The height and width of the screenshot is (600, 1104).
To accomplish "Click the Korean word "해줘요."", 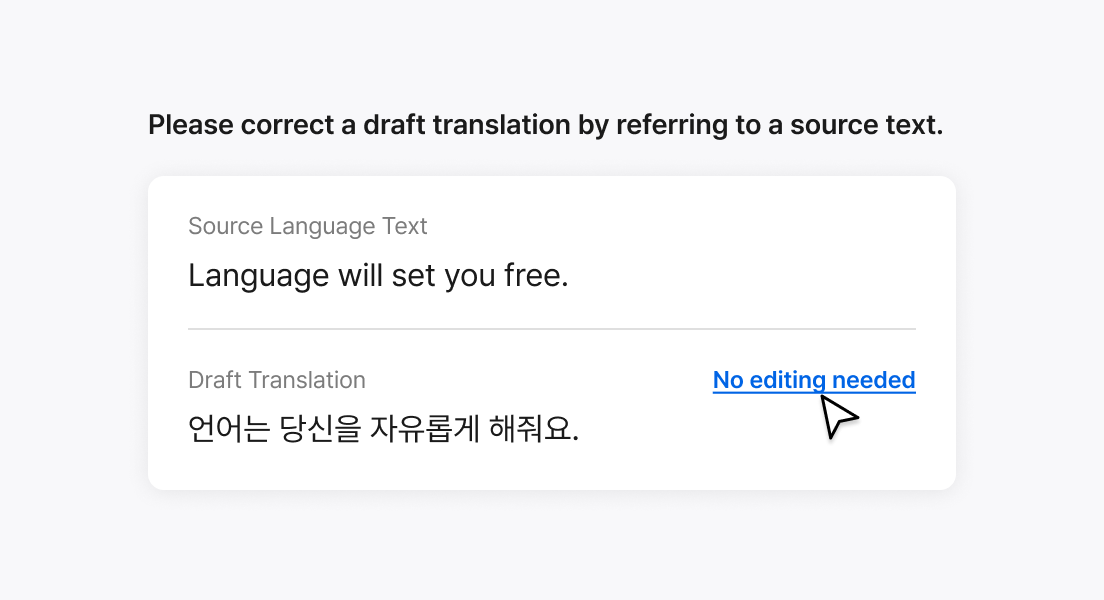I will tap(534, 428).
